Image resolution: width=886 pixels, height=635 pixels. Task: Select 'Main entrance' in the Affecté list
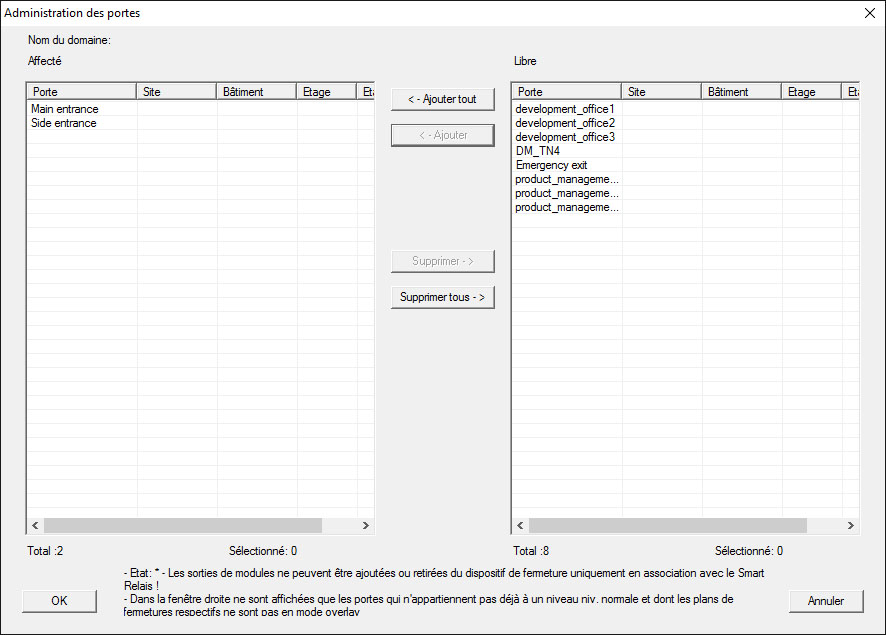(65, 109)
